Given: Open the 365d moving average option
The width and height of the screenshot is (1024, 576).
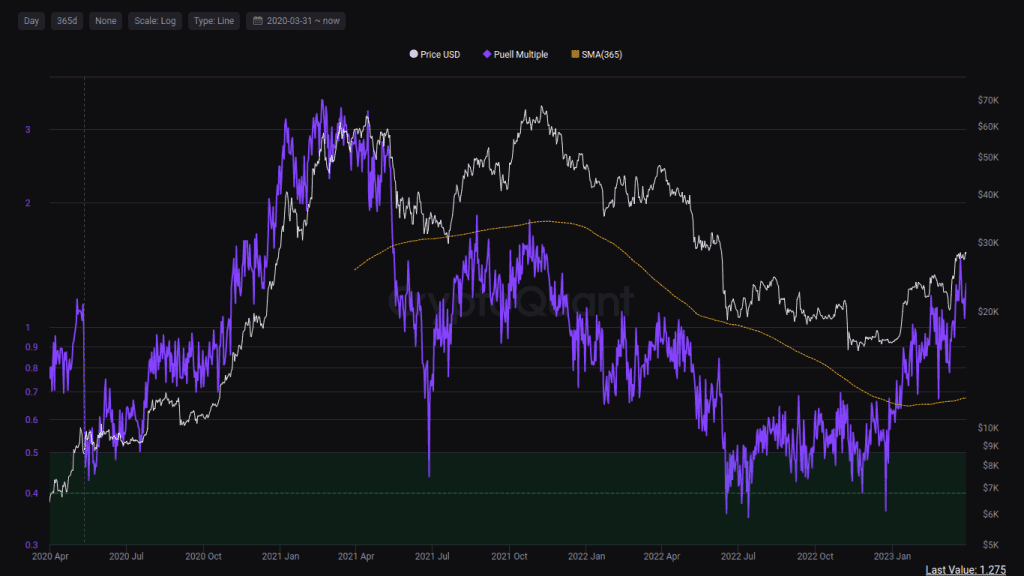Looking at the screenshot, I should point(66,21).
